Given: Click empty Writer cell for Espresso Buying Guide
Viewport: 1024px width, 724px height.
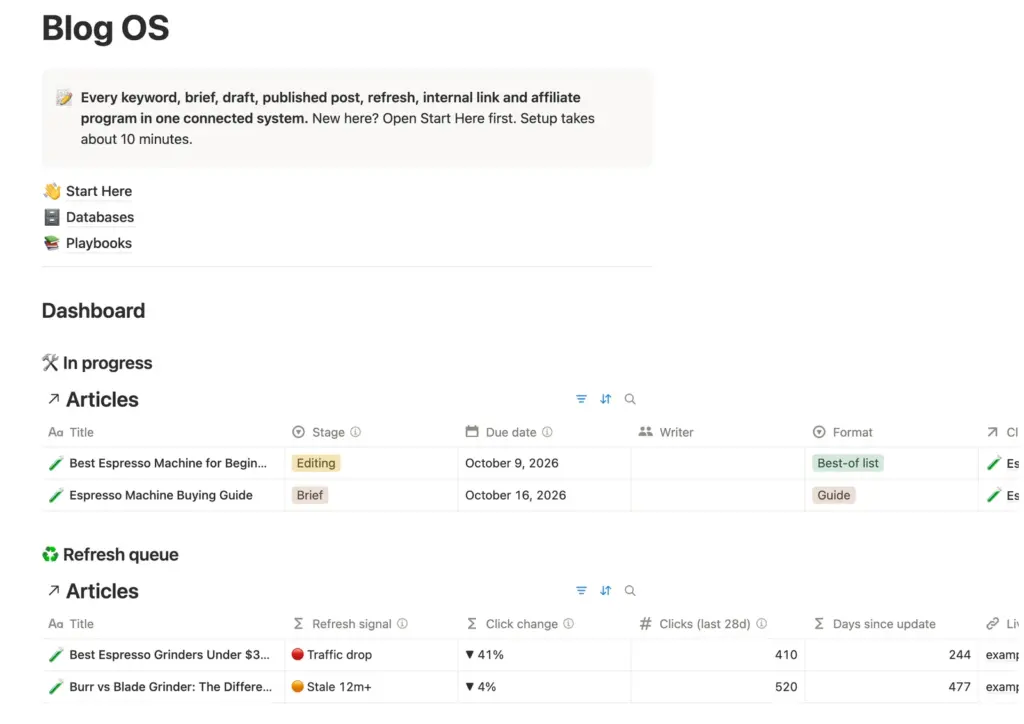Looking at the screenshot, I should coord(718,496).
